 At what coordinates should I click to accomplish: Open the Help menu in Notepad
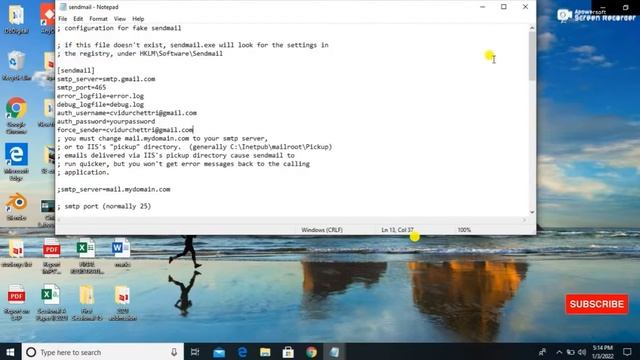point(138,19)
